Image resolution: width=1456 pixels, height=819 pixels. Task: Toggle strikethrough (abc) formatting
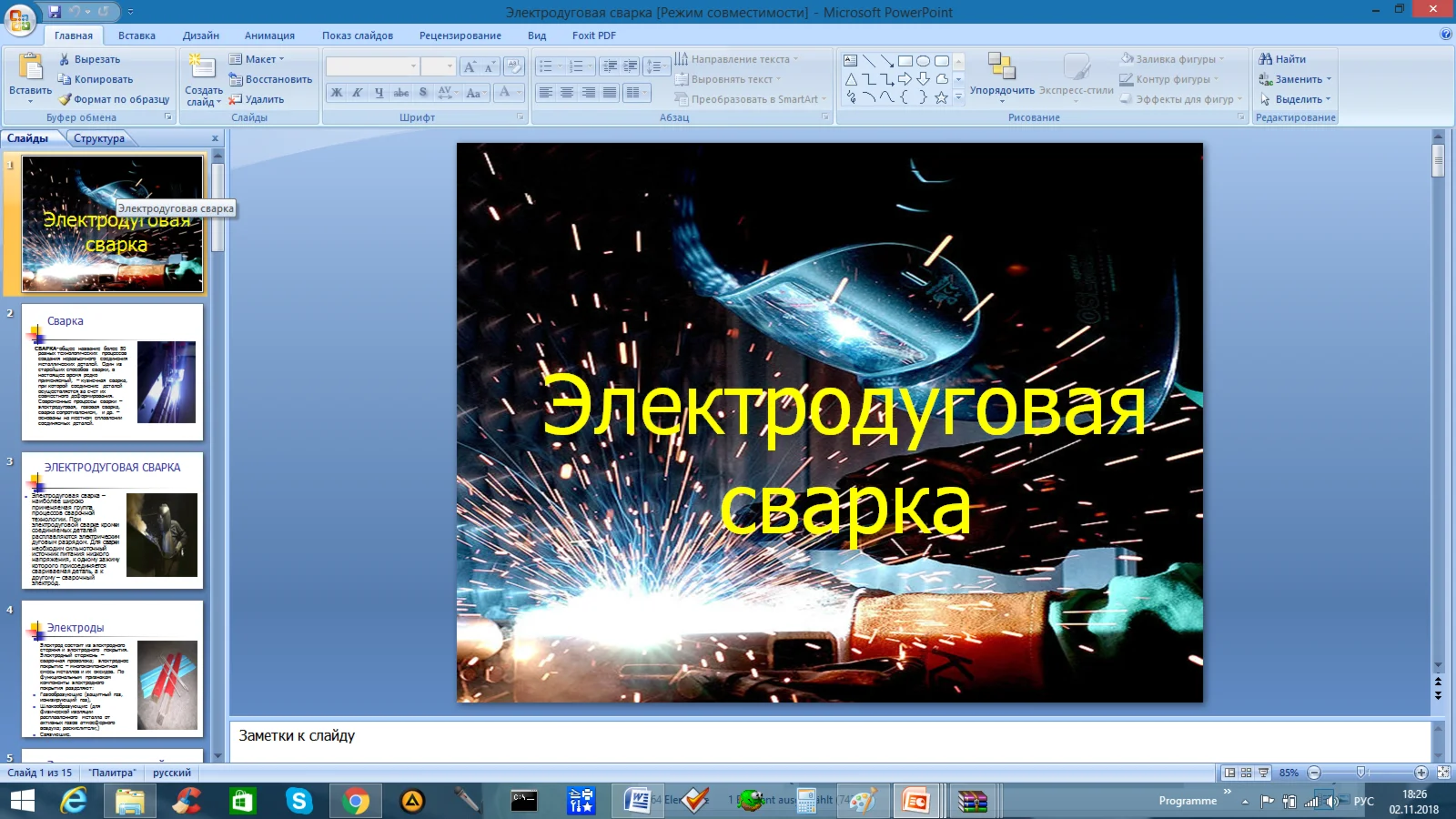point(400,92)
